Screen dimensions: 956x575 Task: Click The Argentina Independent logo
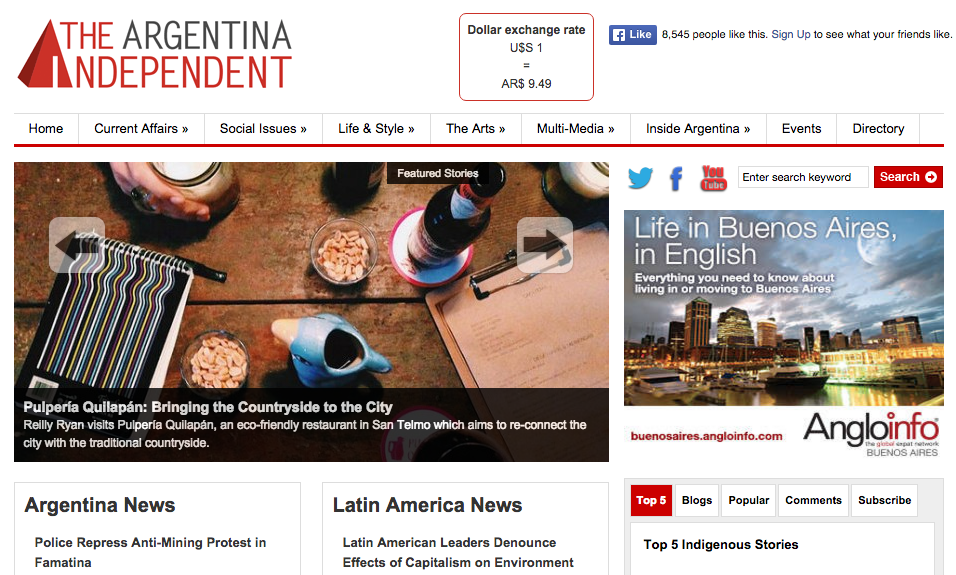155,54
